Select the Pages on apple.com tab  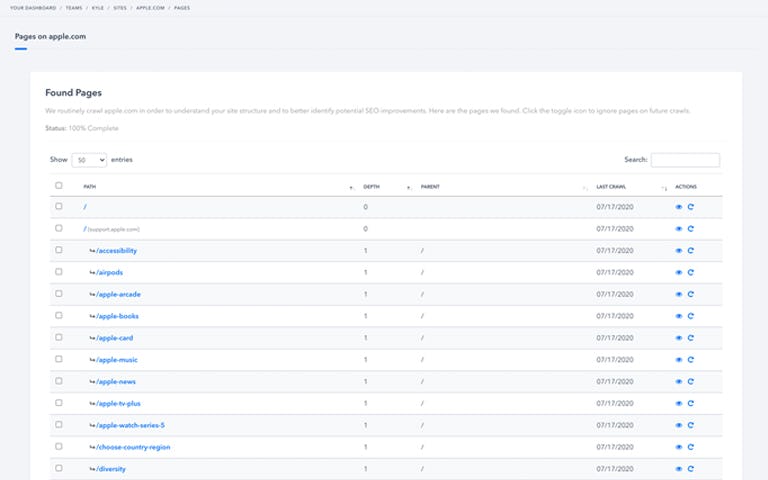pyautogui.click(x=50, y=37)
